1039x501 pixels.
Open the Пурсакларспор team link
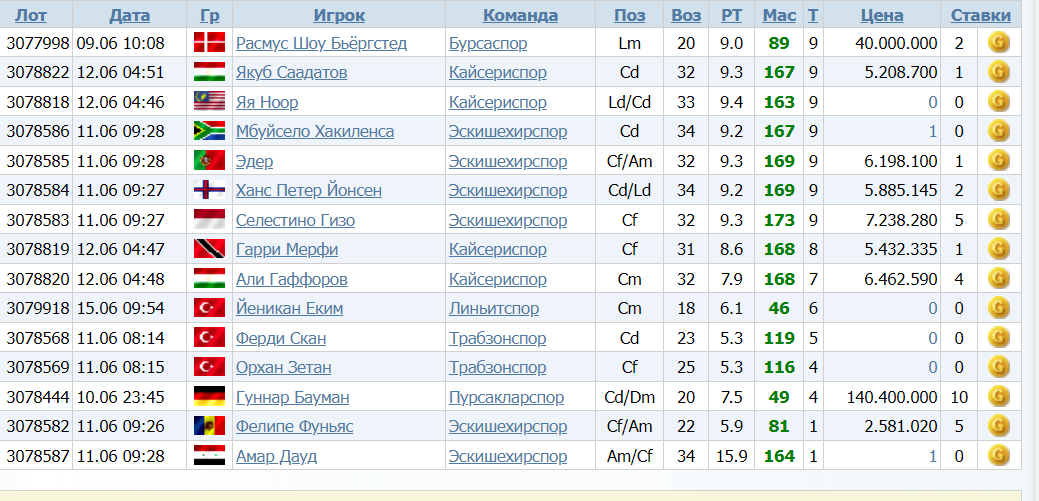coord(506,397)
